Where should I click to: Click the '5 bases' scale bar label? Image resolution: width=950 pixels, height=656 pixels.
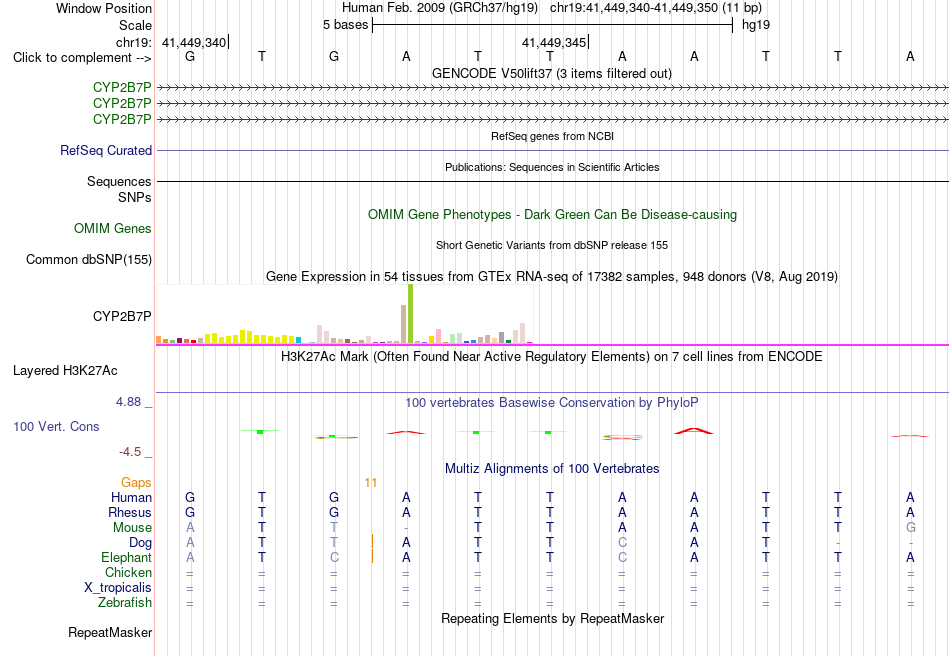(345, 25)
